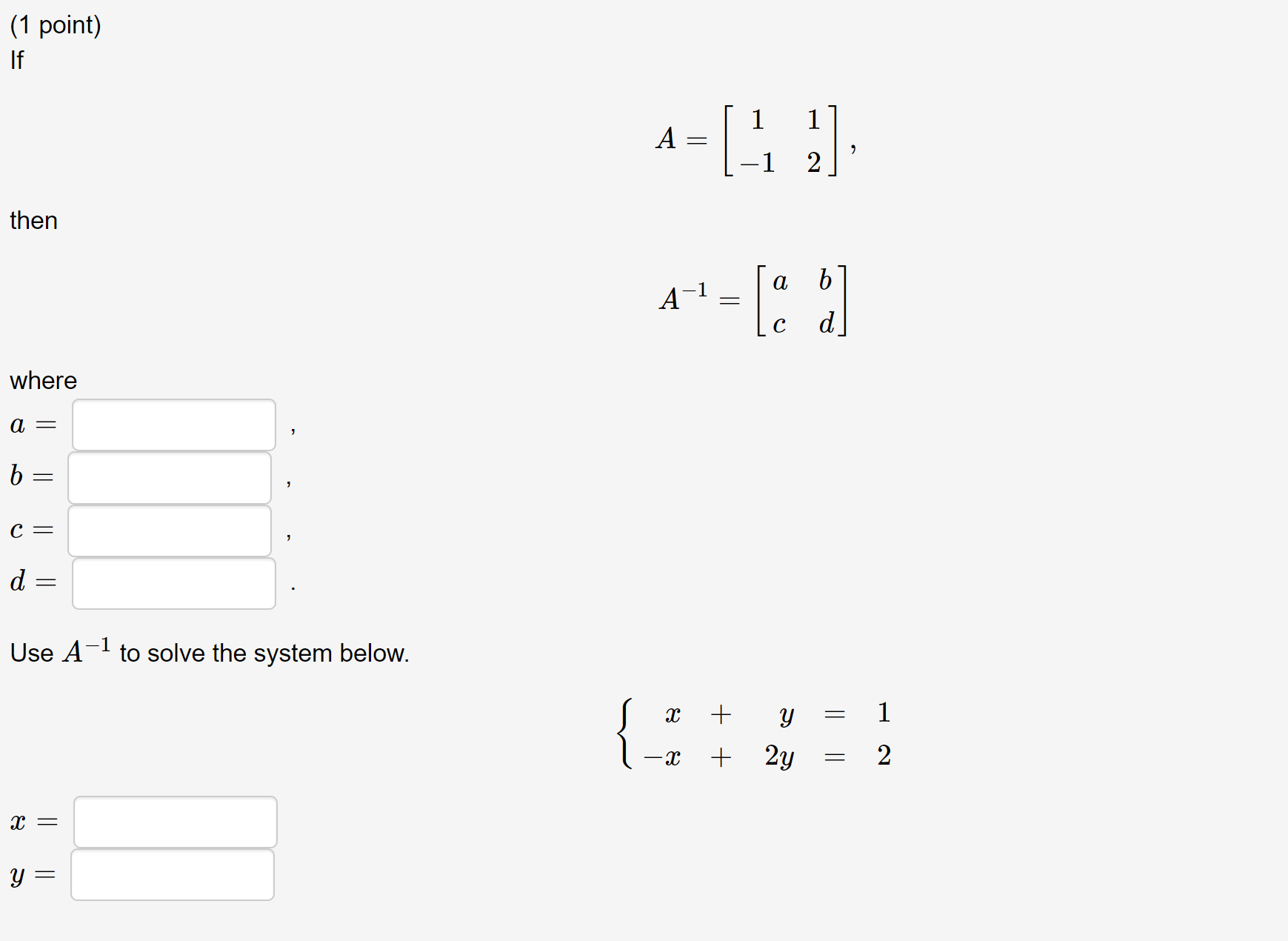
Task: Click the 'Use A⁻¹ to solve' instruction text
Action: 210,651
